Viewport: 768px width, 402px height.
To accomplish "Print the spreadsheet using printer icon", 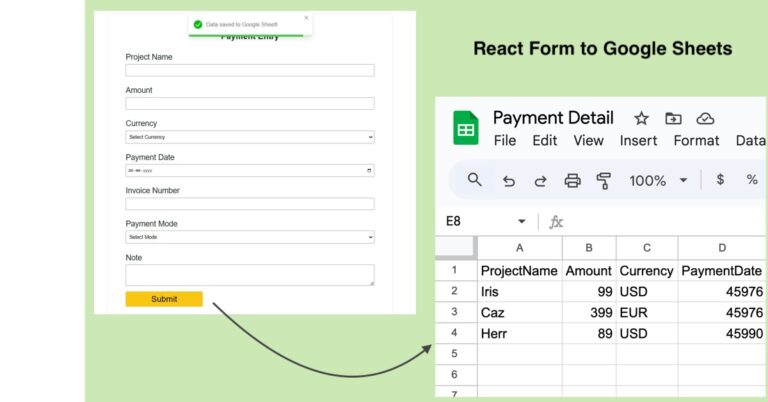I will click(572, 180).
